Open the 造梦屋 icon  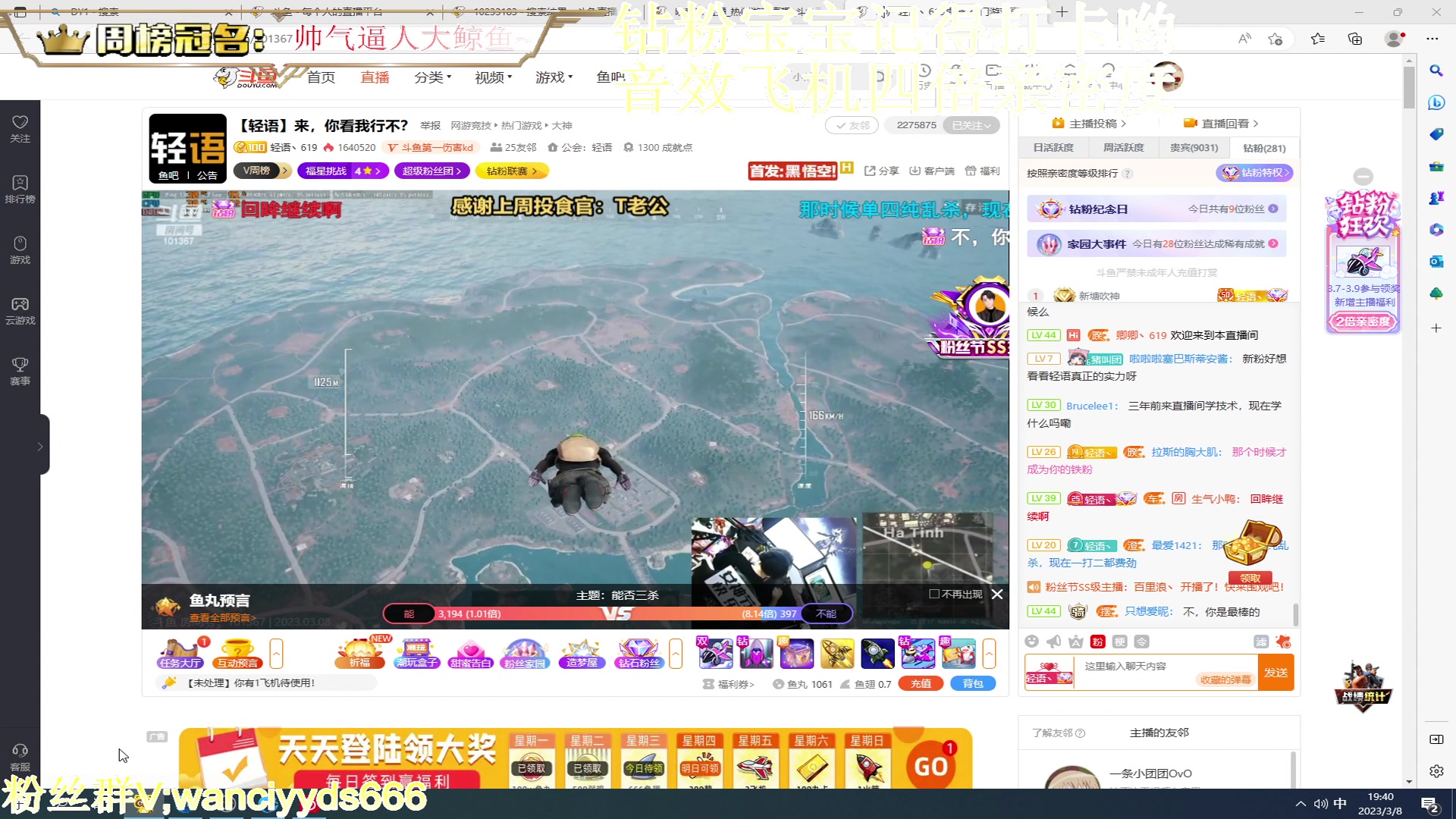[x=582, y=653]
